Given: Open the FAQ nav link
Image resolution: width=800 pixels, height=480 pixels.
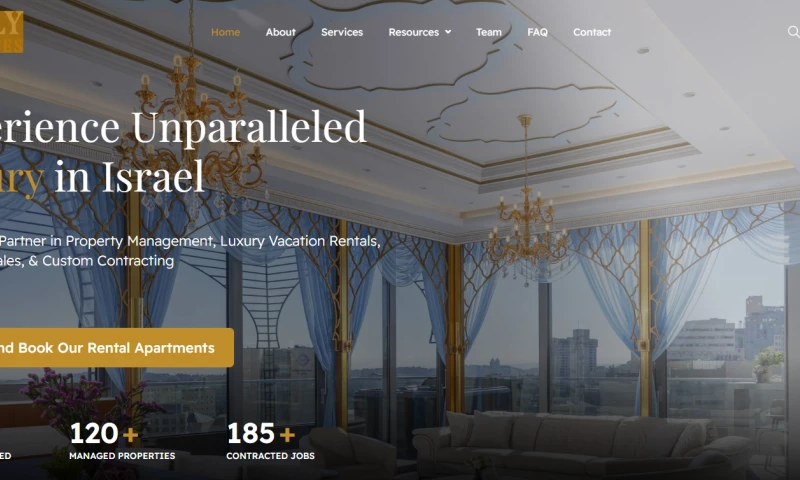Looking at the screenshot, I should click(x=537, y=32).
